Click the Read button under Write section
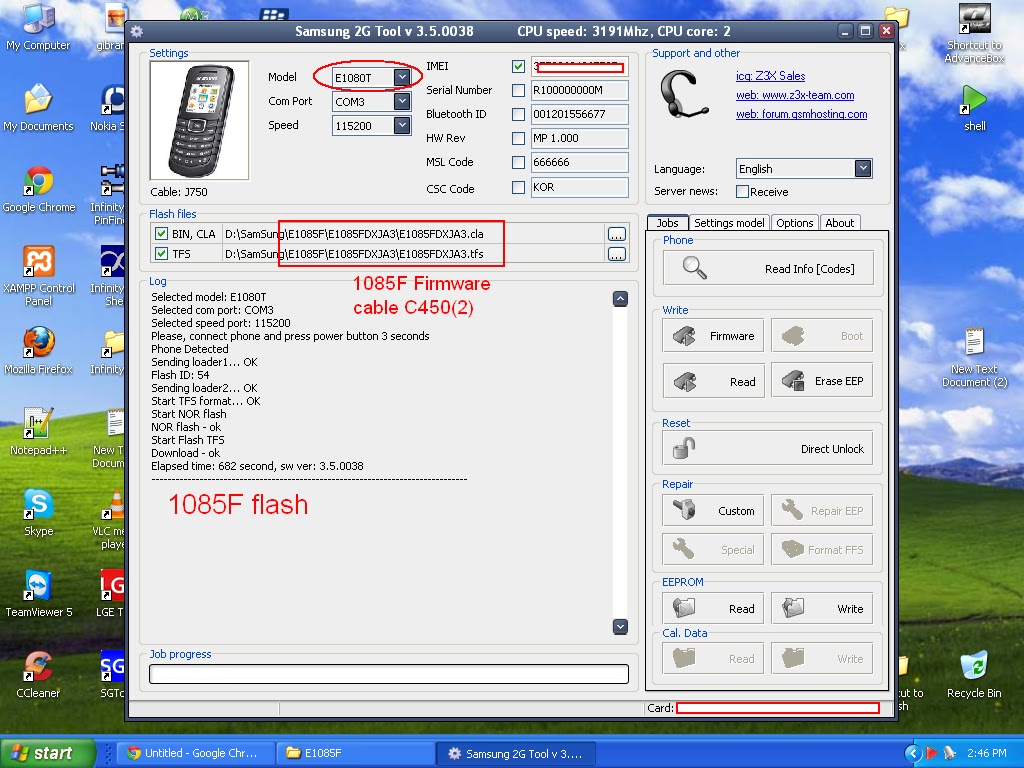The image size is (1024, 768). click(713, 381)
